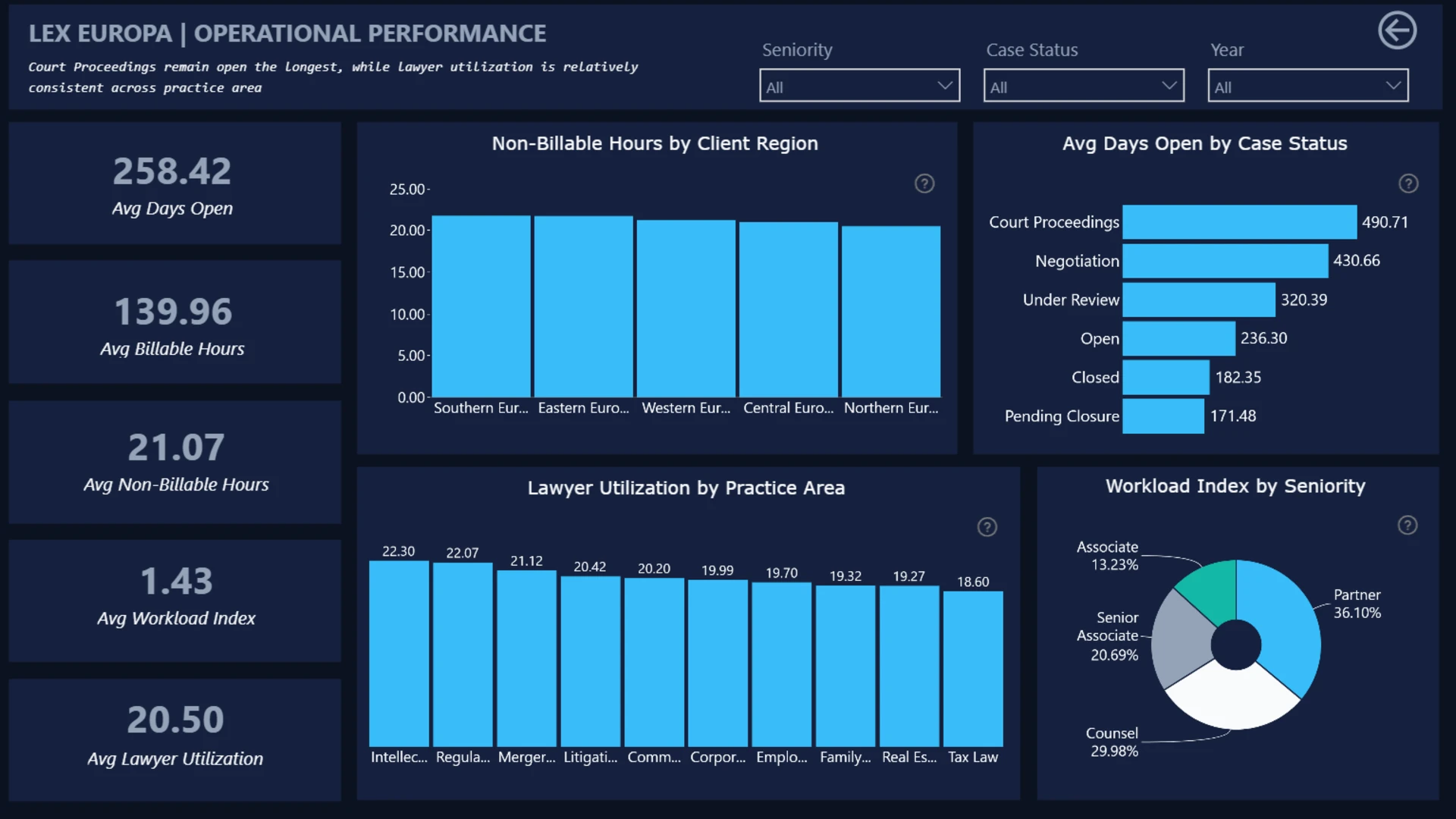Select the Eastern Europe bar
The height and width of the screenshot is (819, 1456).
coord(583,306)
